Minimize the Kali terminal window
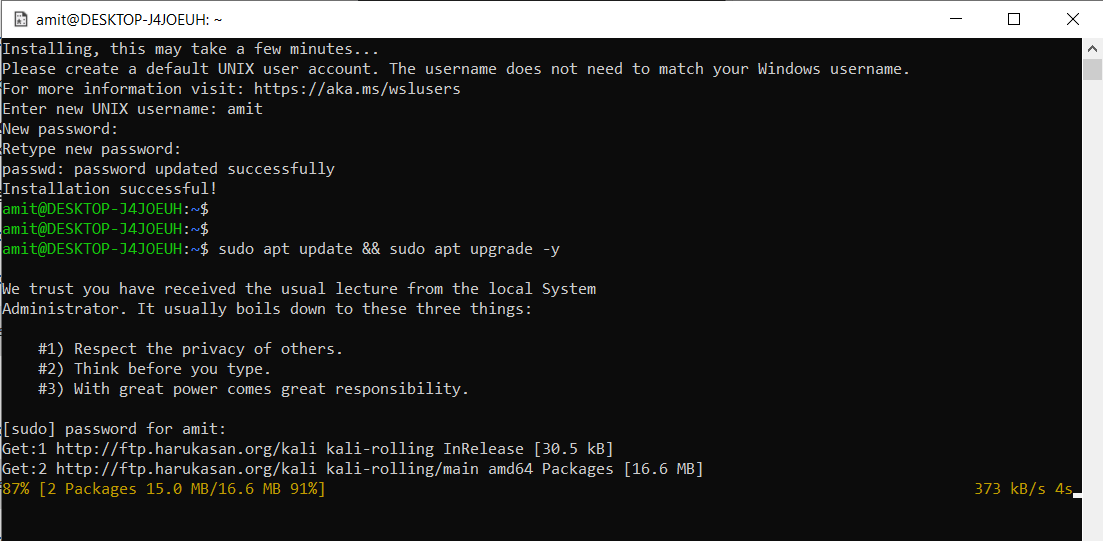Viewport: 1103px width, 541px height. pos(954,20)
